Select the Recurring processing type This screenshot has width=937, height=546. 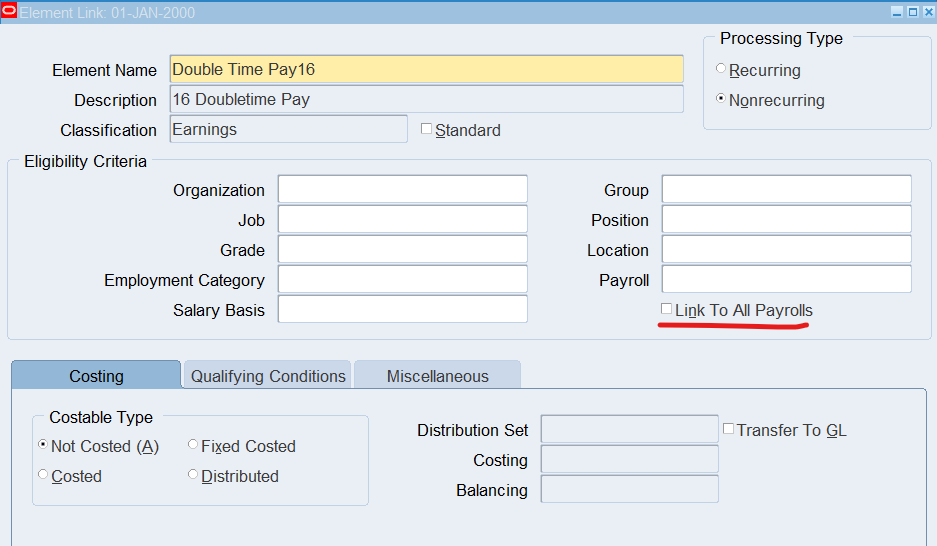[x=722, y=70]
